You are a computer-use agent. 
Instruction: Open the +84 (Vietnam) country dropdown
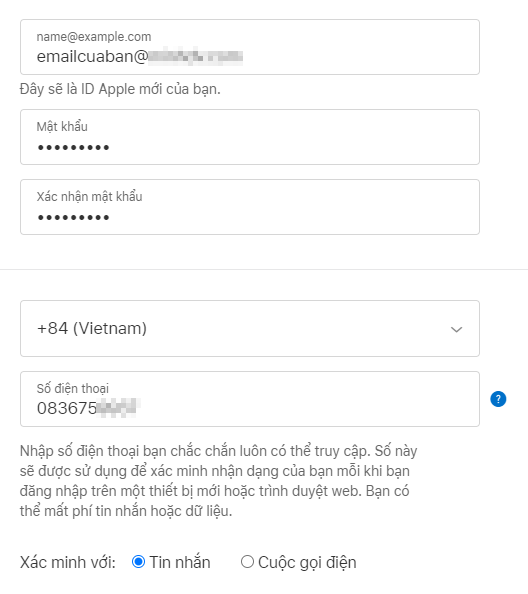[x=250, y=328]
